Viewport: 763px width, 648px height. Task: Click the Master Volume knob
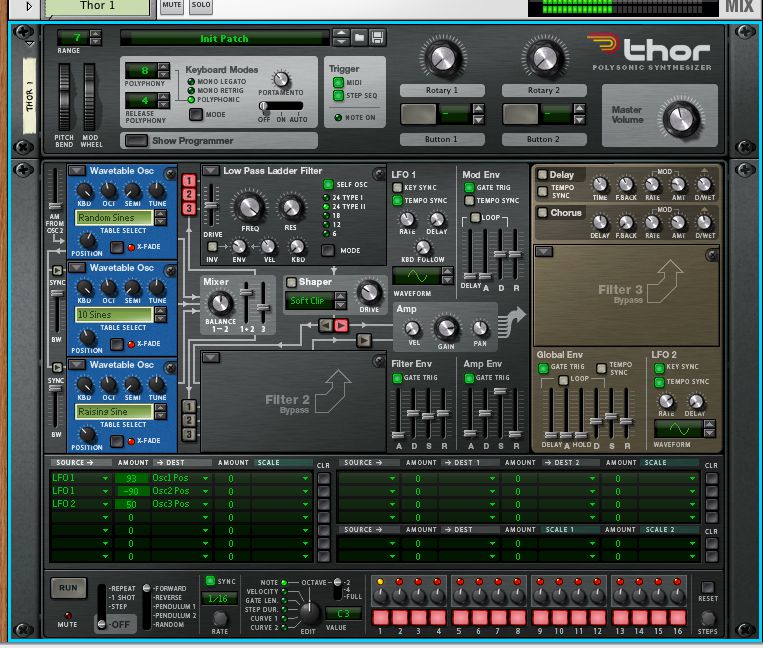coord(679,118)
